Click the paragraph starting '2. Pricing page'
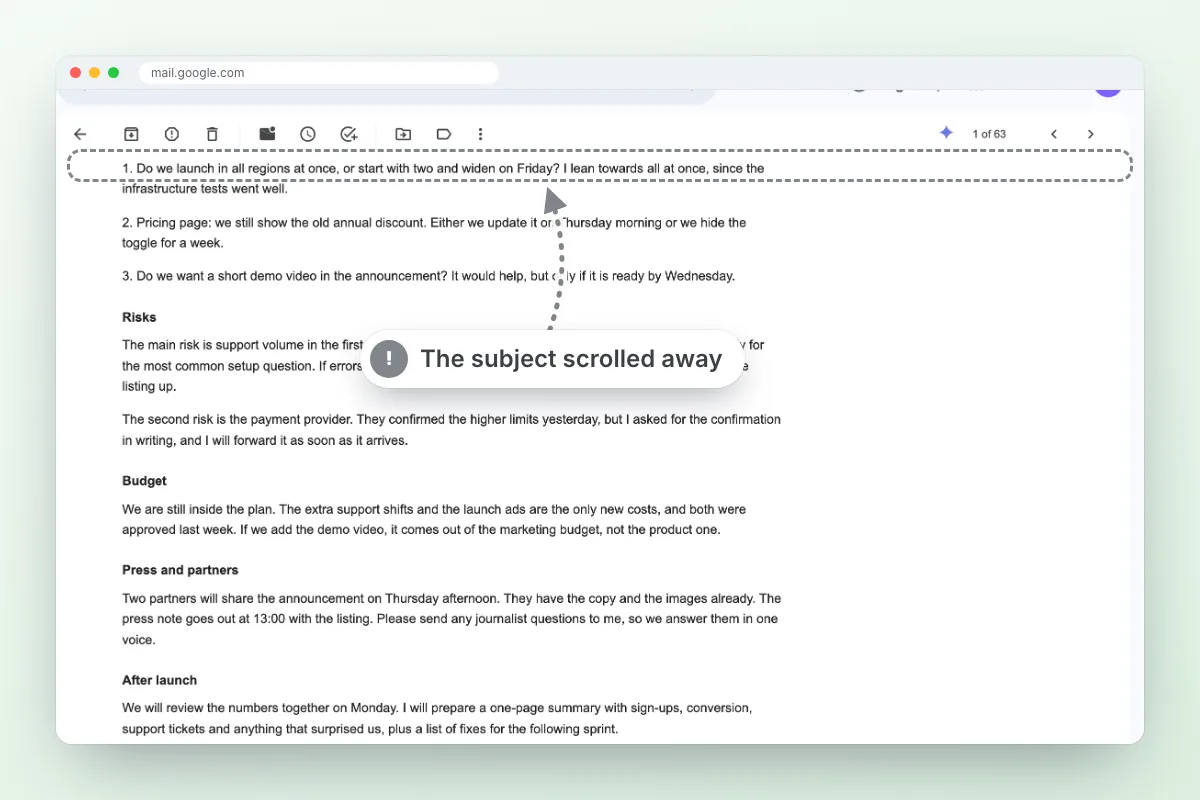The height and width of the screenshot is (800, 1200). click(x=434, y=233)
